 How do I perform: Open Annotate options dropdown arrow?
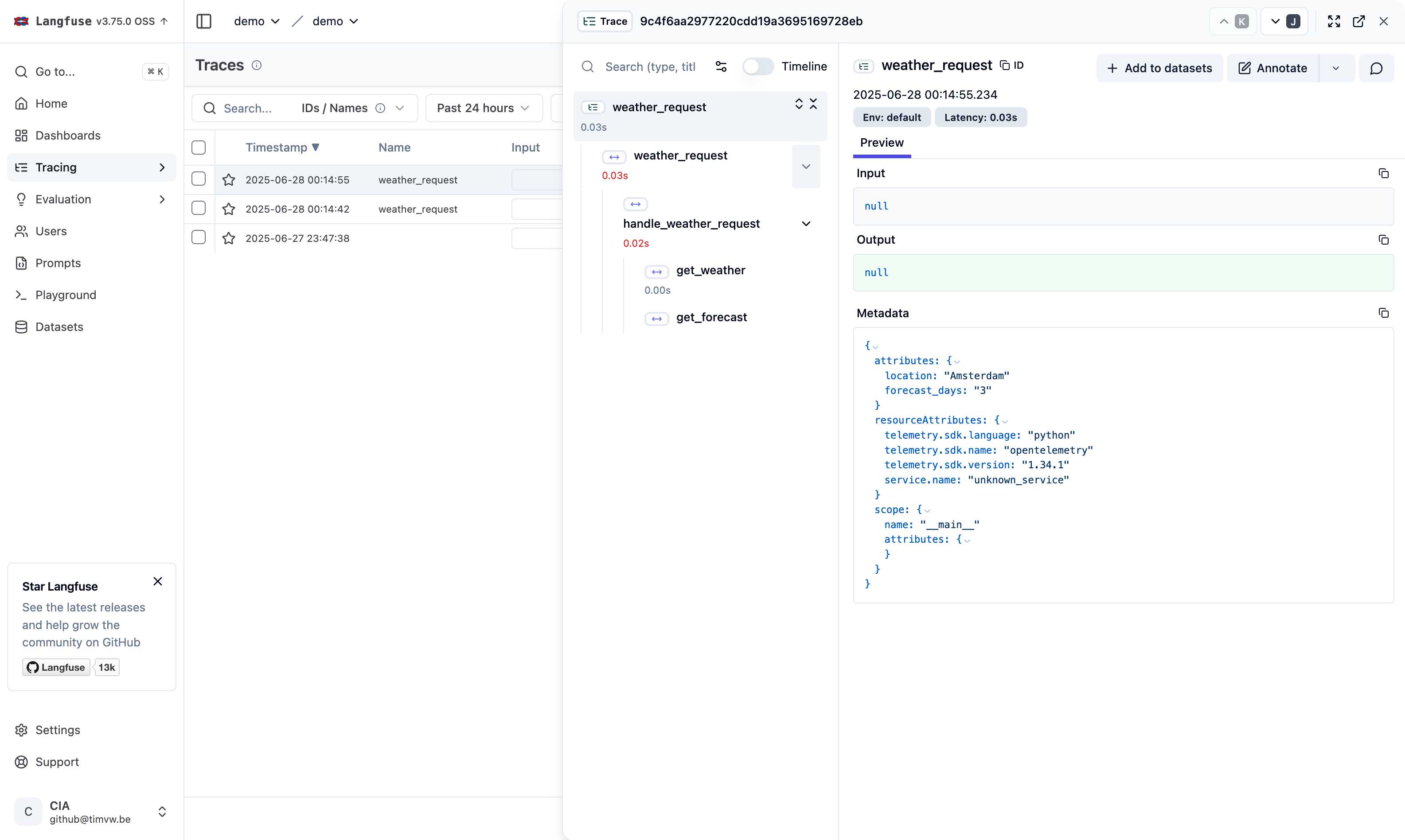click(x=1336, y=68)
